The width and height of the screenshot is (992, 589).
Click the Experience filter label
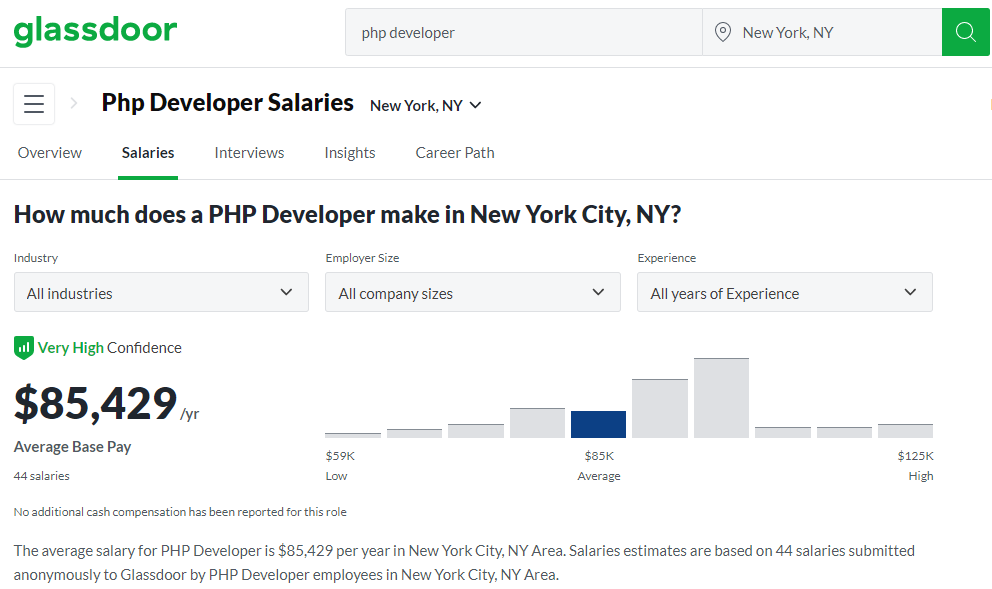point(667,258)
